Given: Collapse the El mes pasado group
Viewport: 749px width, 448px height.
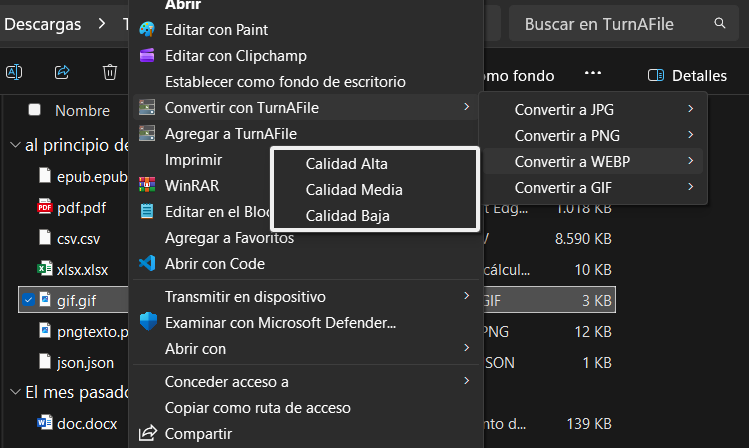Looking at the screenshot, I should 14,393.
